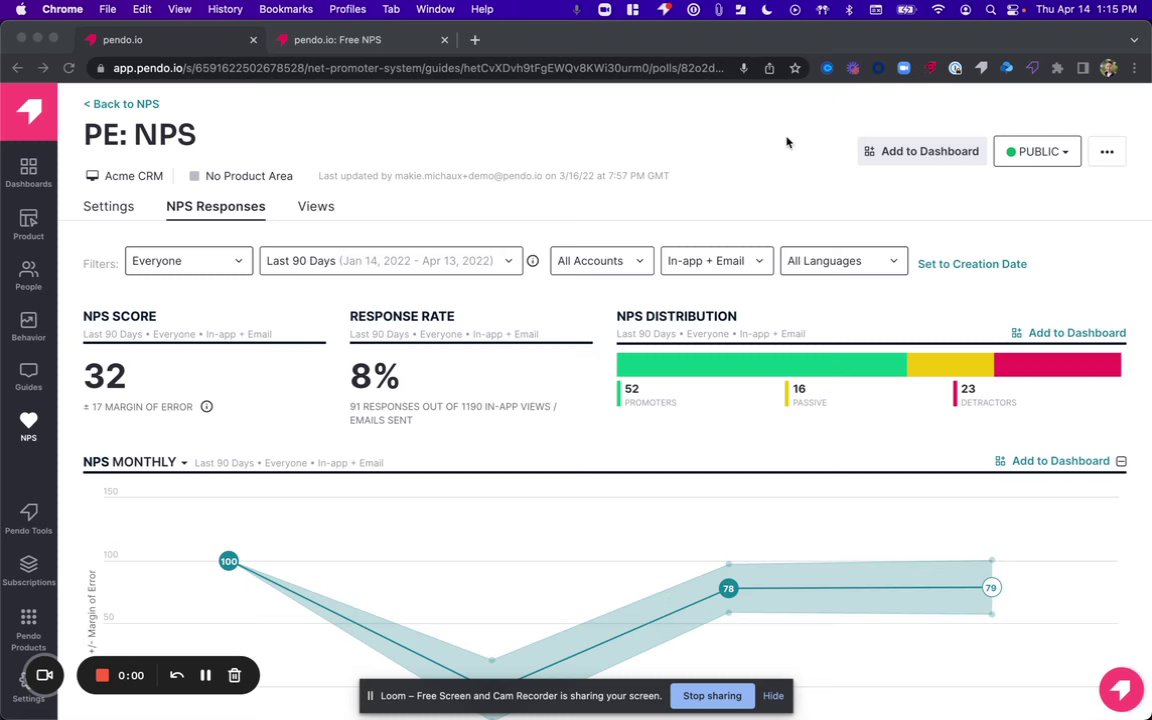
Task: Open Pendo Tools in sidebar
Action: [28, 519]
